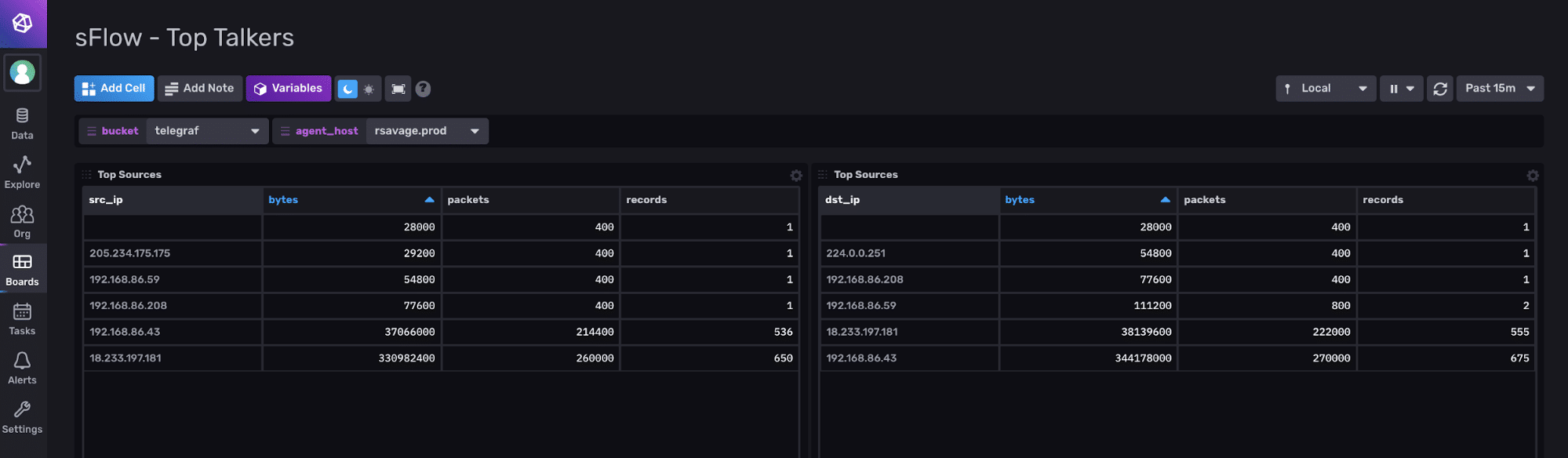Sort by records in the dst_ip table

pyautogui.click(x=1446, y=200)
